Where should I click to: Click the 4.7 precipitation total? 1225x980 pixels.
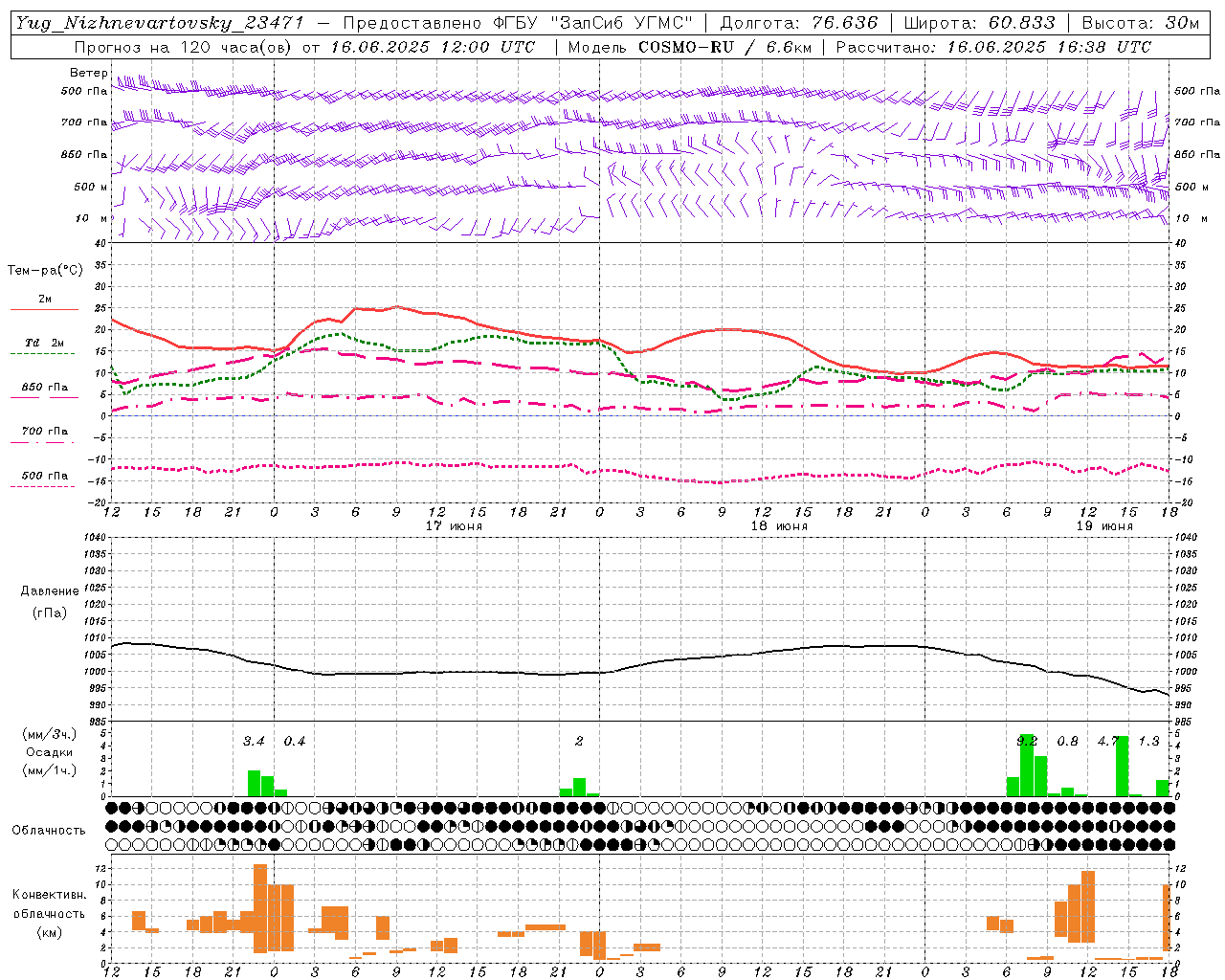pyautogui.click(x=1108, y=742)
